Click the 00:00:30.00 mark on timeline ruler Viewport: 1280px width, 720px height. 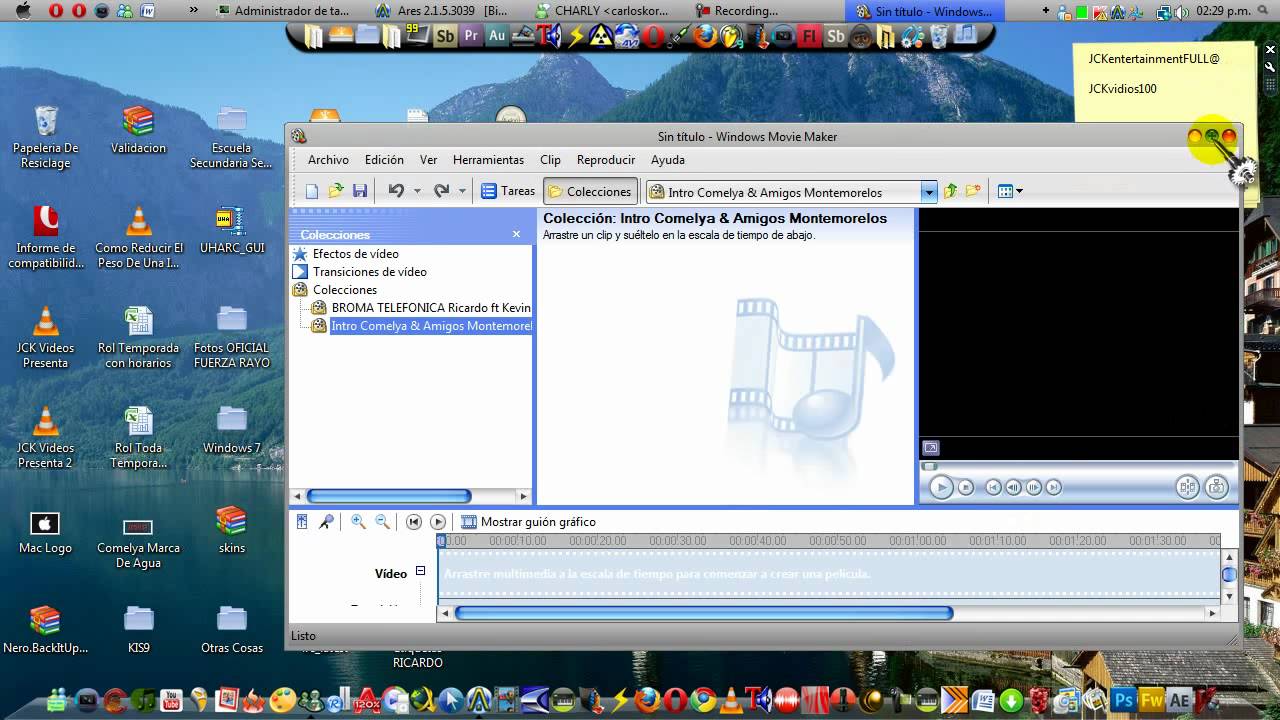[678, 540]
